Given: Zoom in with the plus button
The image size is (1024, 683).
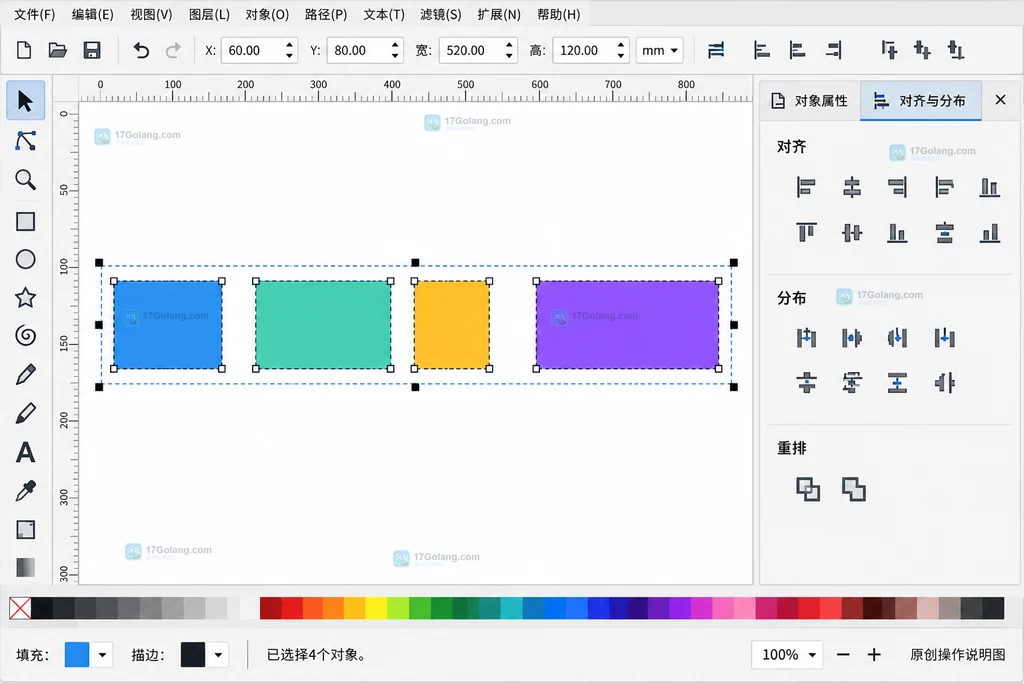Looking at the screenshot, I should 874,654.
